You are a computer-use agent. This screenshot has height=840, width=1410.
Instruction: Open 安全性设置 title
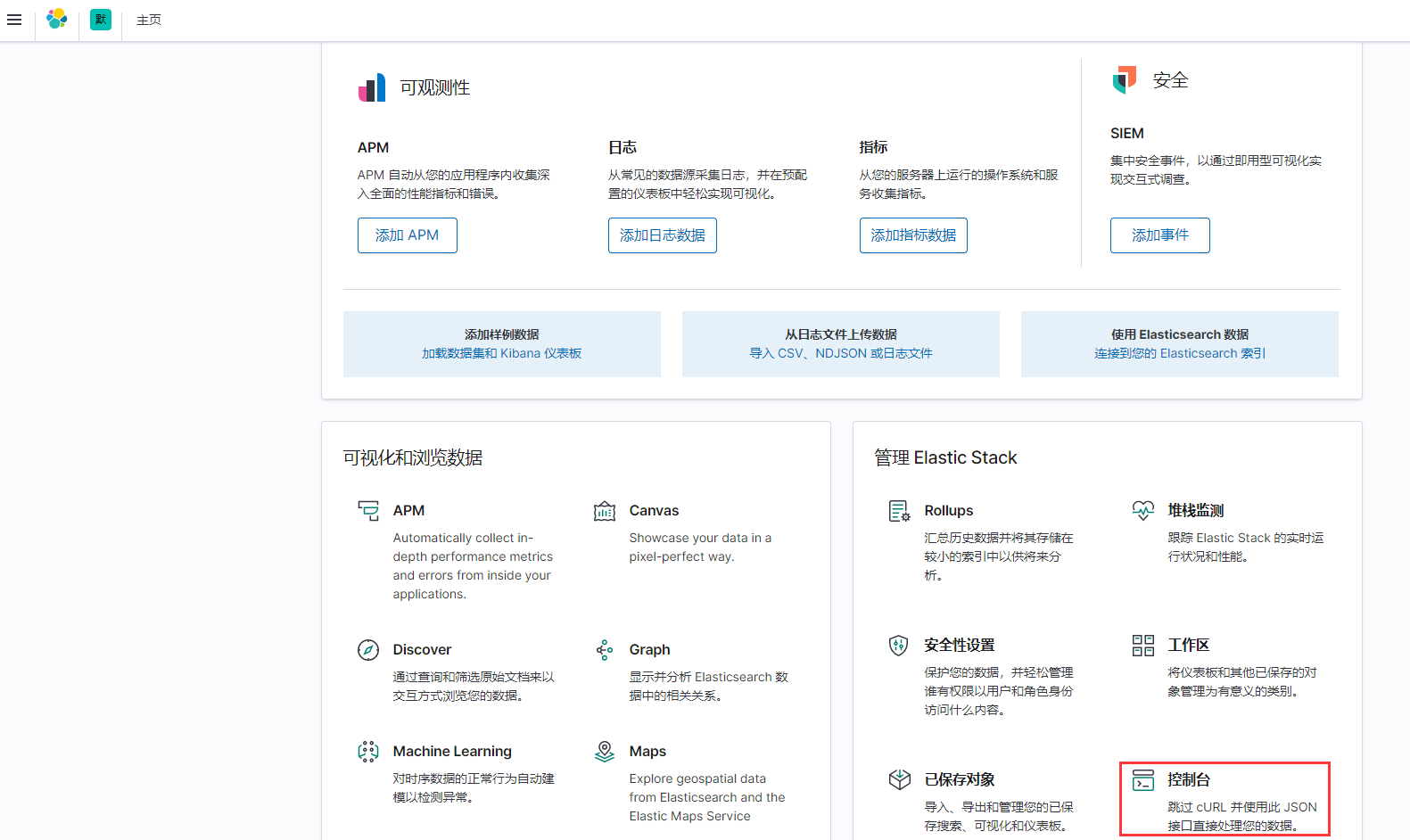(x=960, y=646)
